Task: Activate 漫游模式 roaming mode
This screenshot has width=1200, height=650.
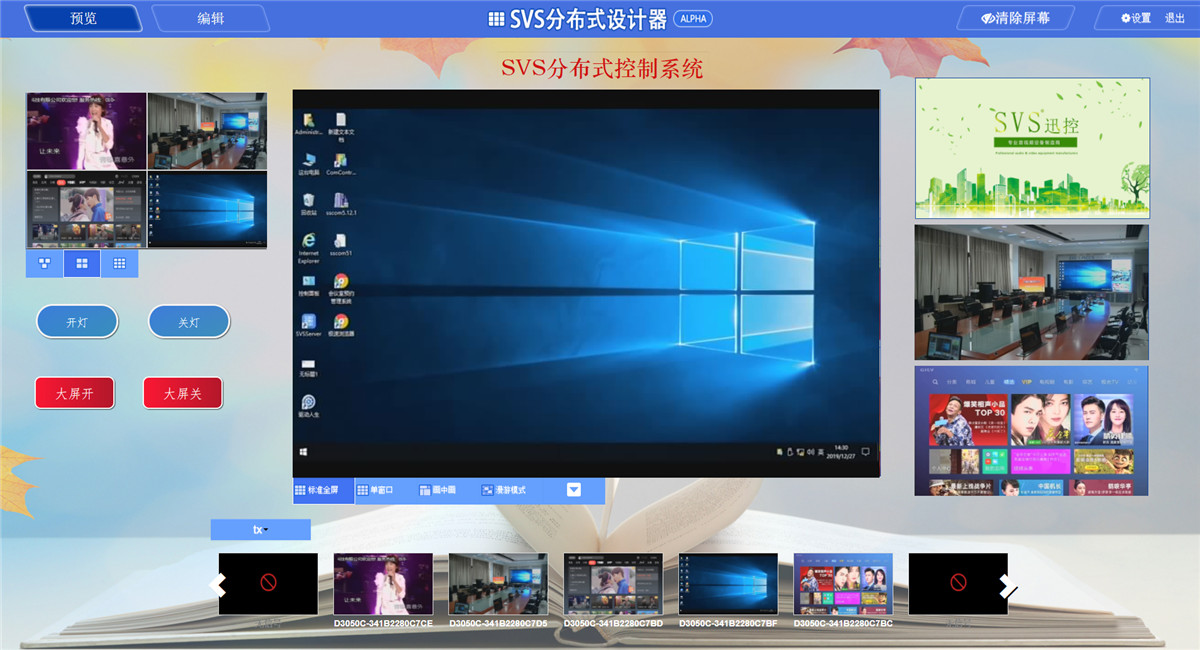Action: [x=505, y=490]
